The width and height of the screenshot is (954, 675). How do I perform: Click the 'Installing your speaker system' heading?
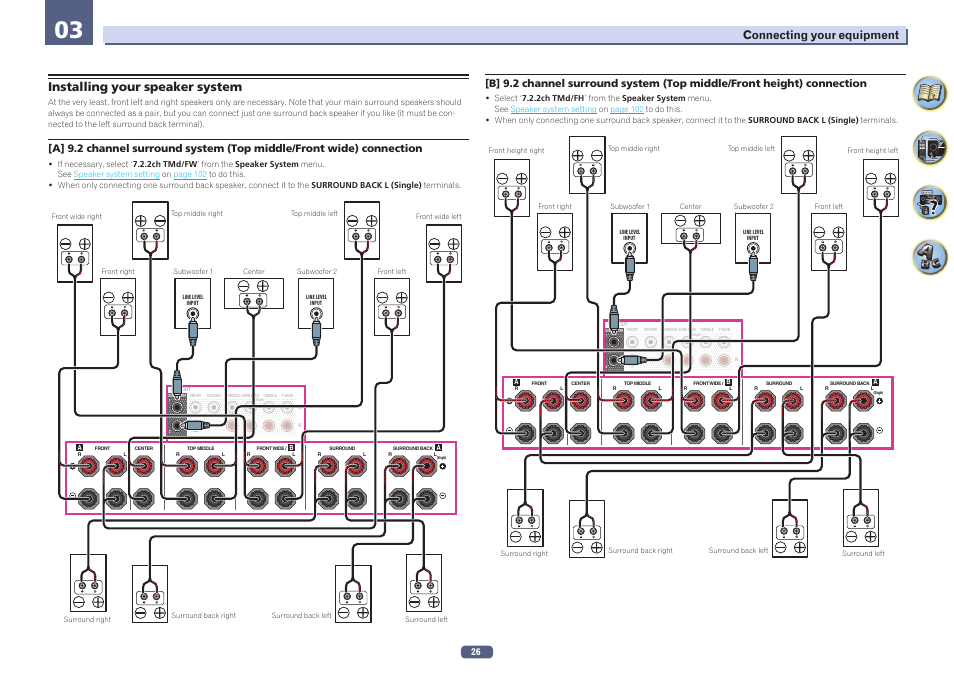point(145,86)
